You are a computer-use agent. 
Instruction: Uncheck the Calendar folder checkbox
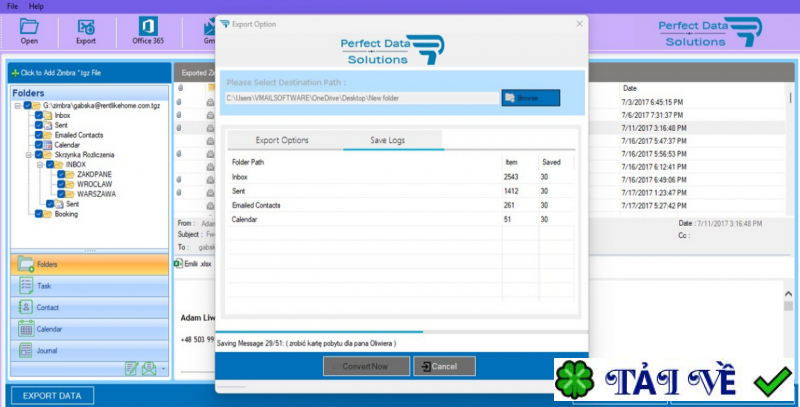coord(39,145)
